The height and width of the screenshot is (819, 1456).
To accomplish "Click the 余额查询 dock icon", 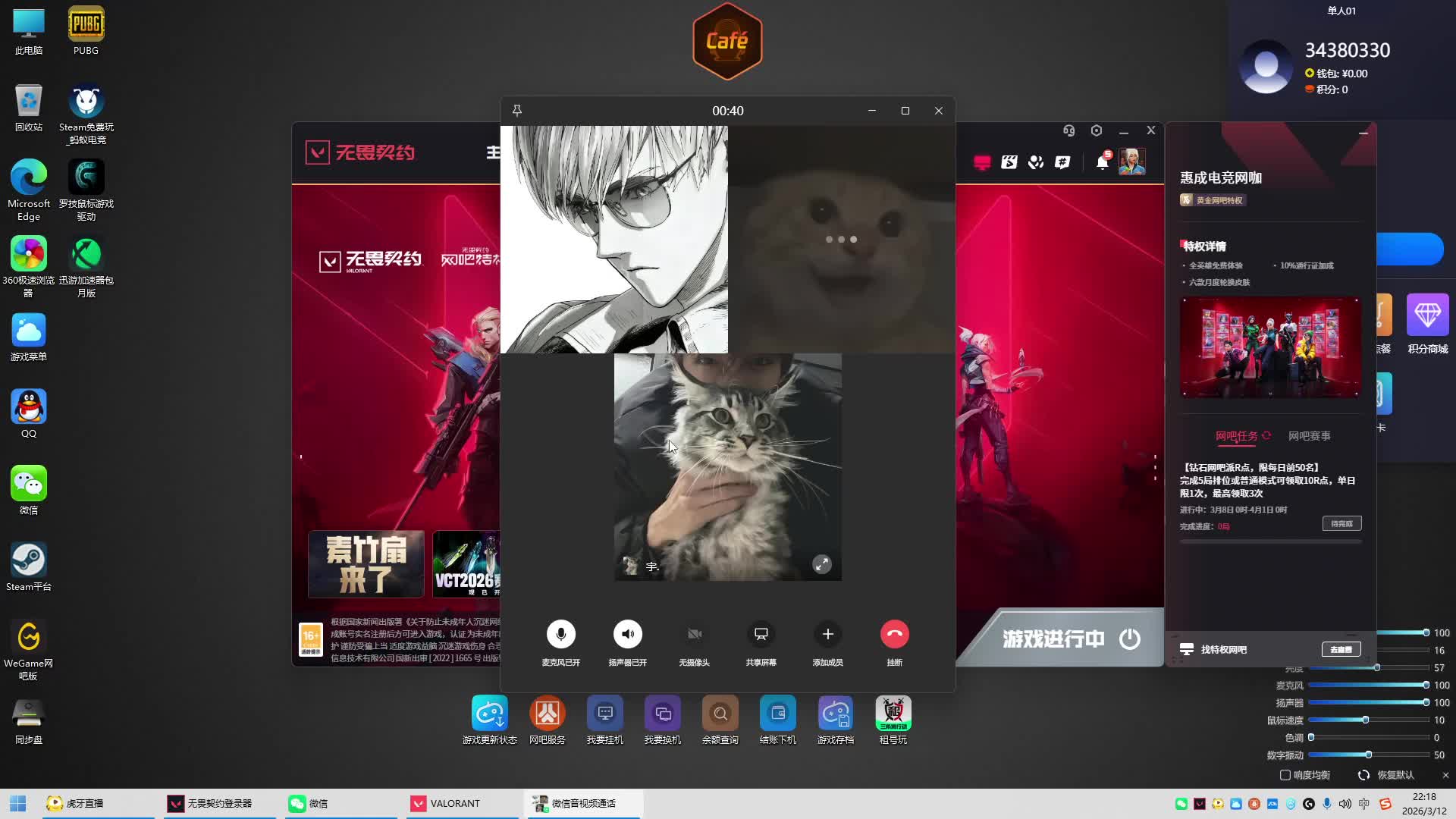I will [x=720, y=714].
